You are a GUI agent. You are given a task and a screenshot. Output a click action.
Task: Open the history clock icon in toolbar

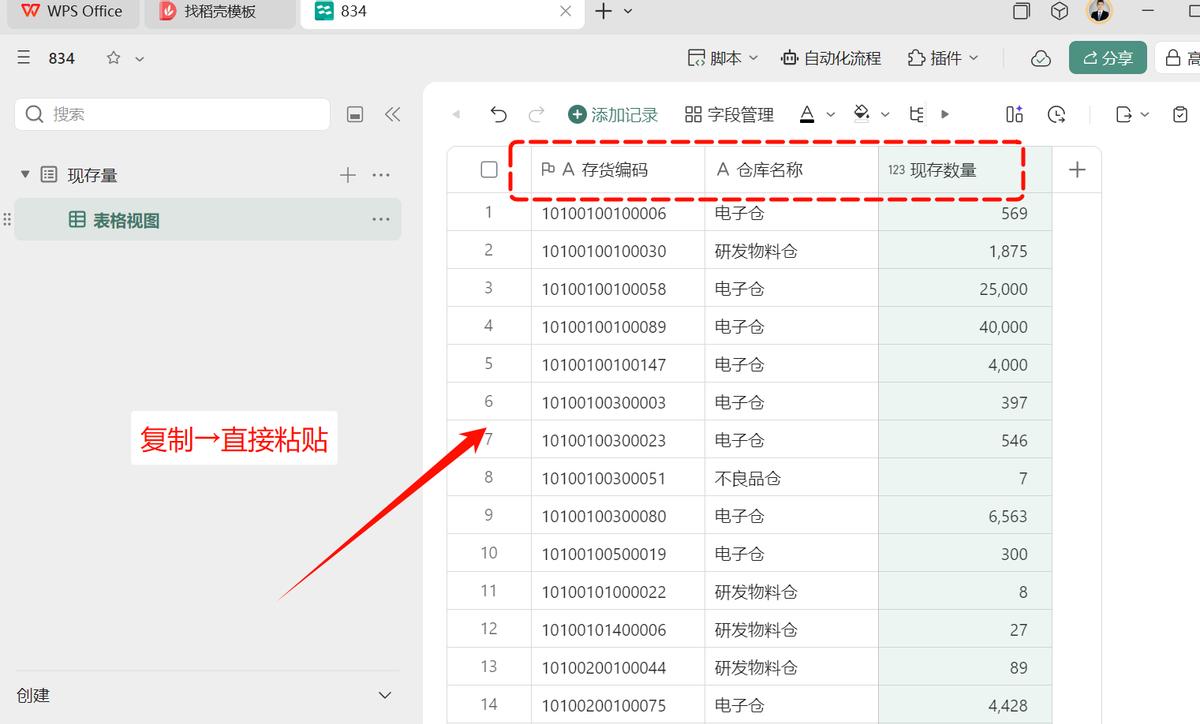pyautogui.click(x=1056, y=115)
